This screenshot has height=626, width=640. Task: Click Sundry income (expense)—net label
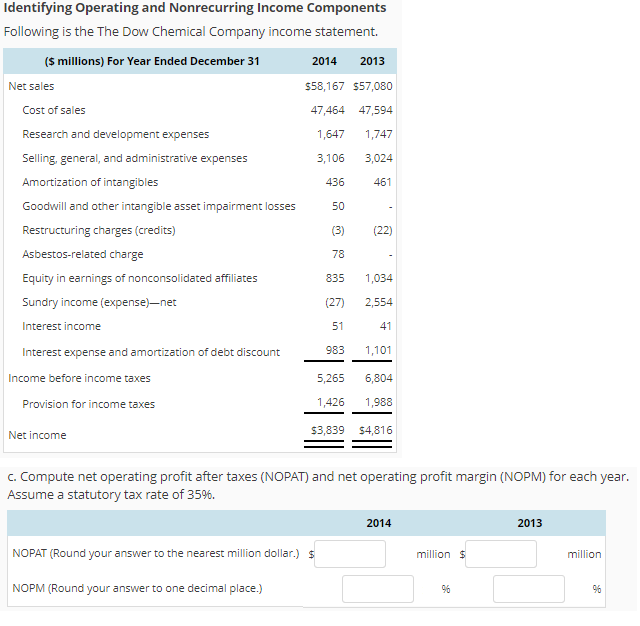coord(99,303)
